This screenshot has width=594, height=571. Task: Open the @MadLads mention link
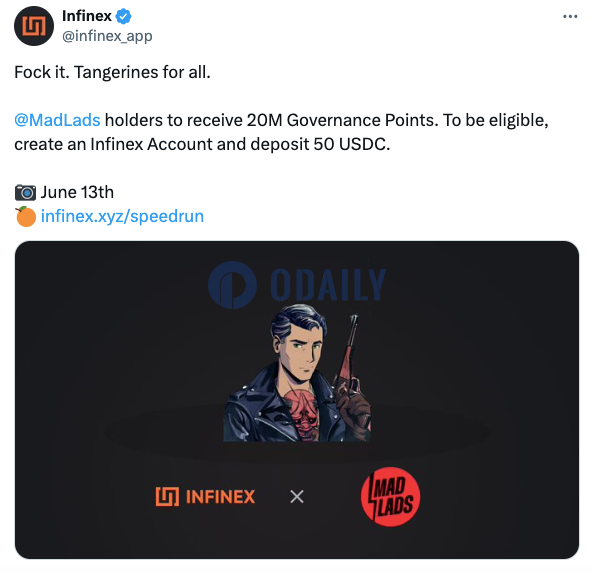click(57, 120)
